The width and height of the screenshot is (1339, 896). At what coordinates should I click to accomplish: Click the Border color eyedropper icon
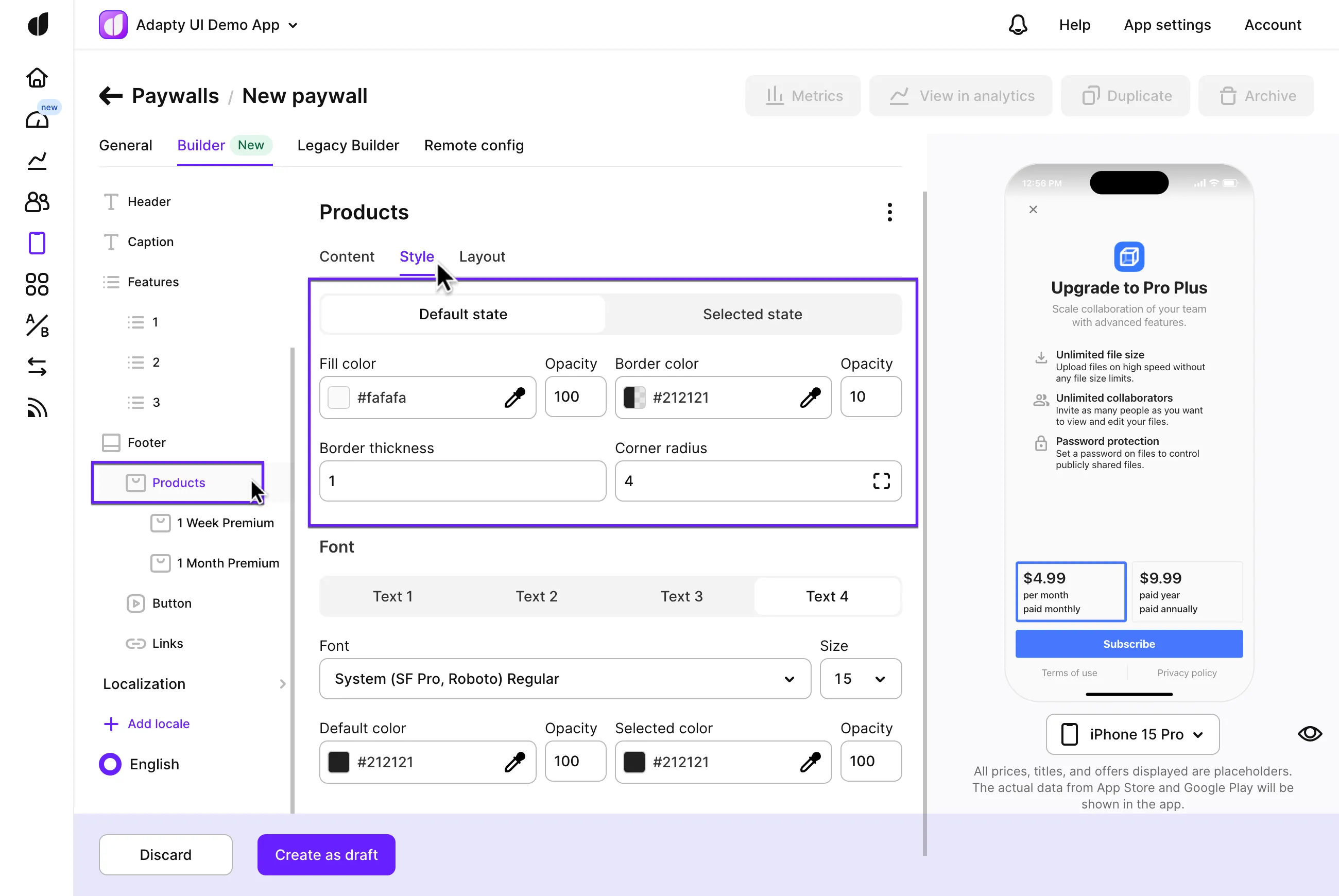click(x=810, y=397)
